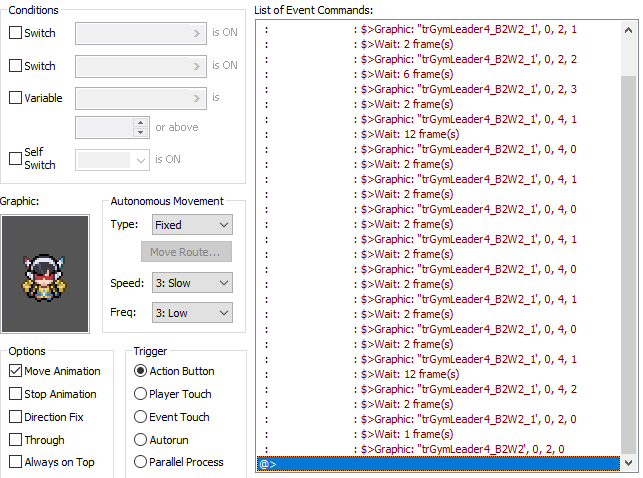Uncheck the Move Animation option

pyautogui.click(x=15, y=371)
